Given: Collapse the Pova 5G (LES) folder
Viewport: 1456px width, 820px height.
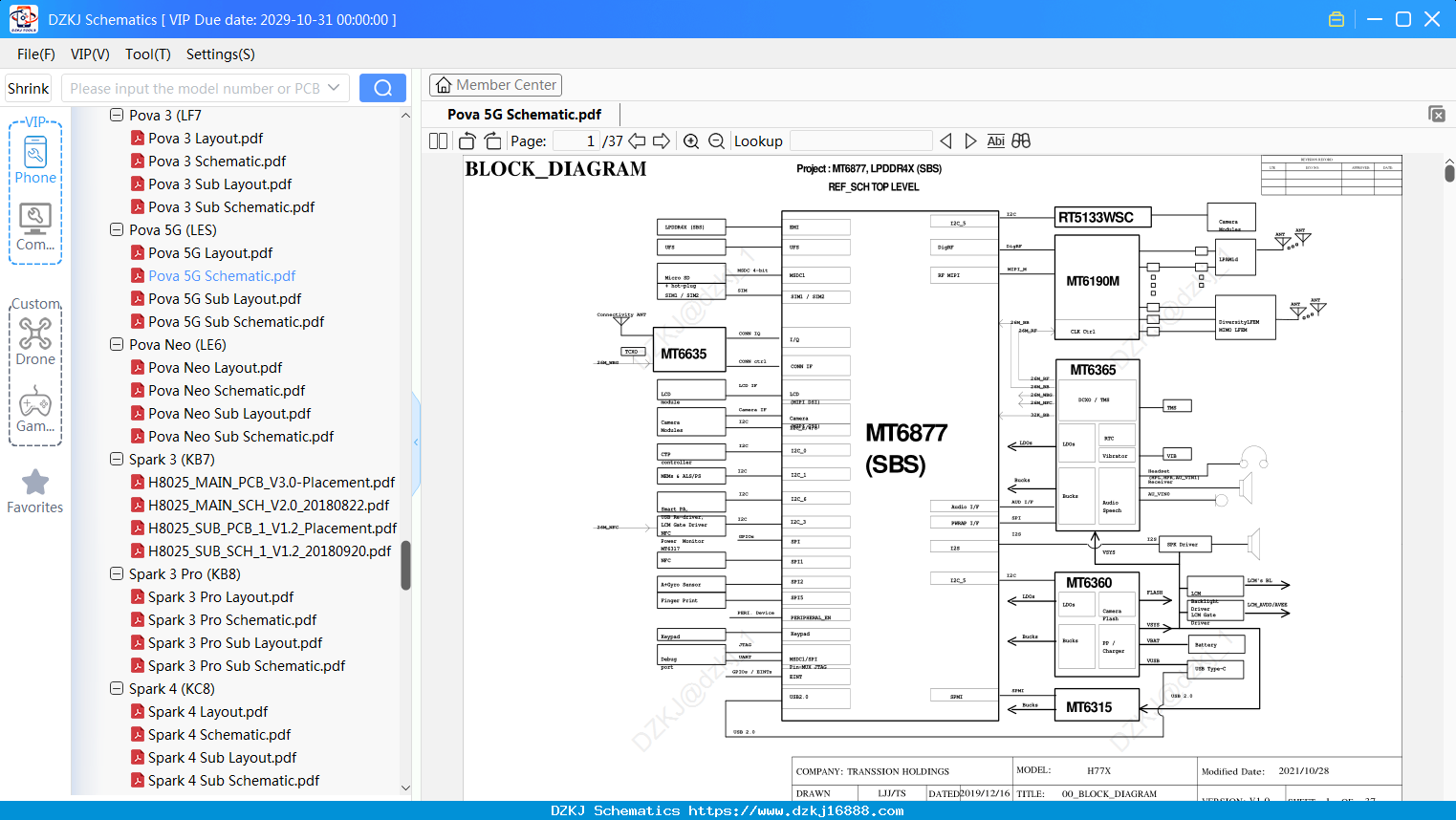Looking at the screenshot, I should [x=117, y=229].
